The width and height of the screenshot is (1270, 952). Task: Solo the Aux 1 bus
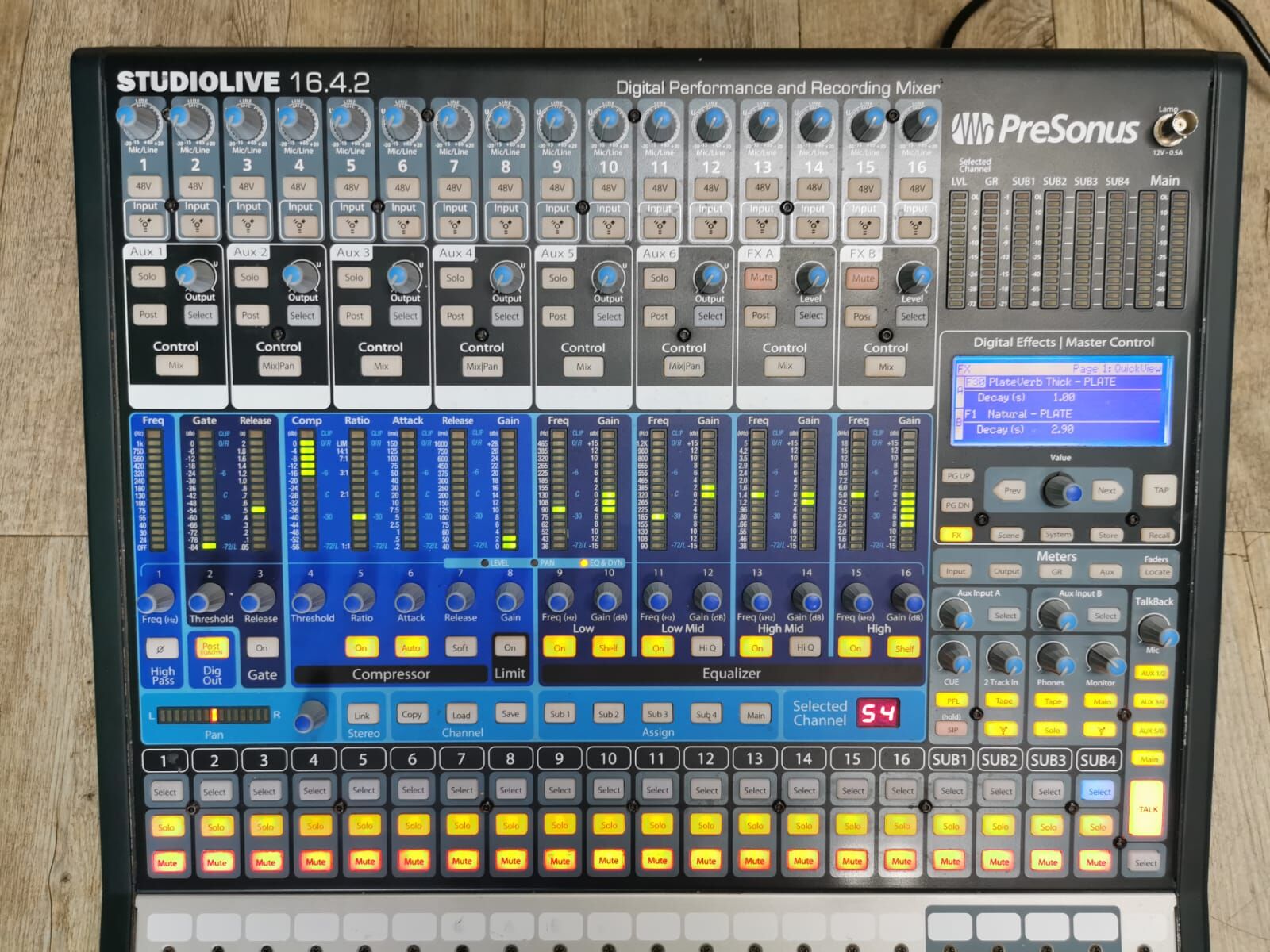(x=147, y=277)
